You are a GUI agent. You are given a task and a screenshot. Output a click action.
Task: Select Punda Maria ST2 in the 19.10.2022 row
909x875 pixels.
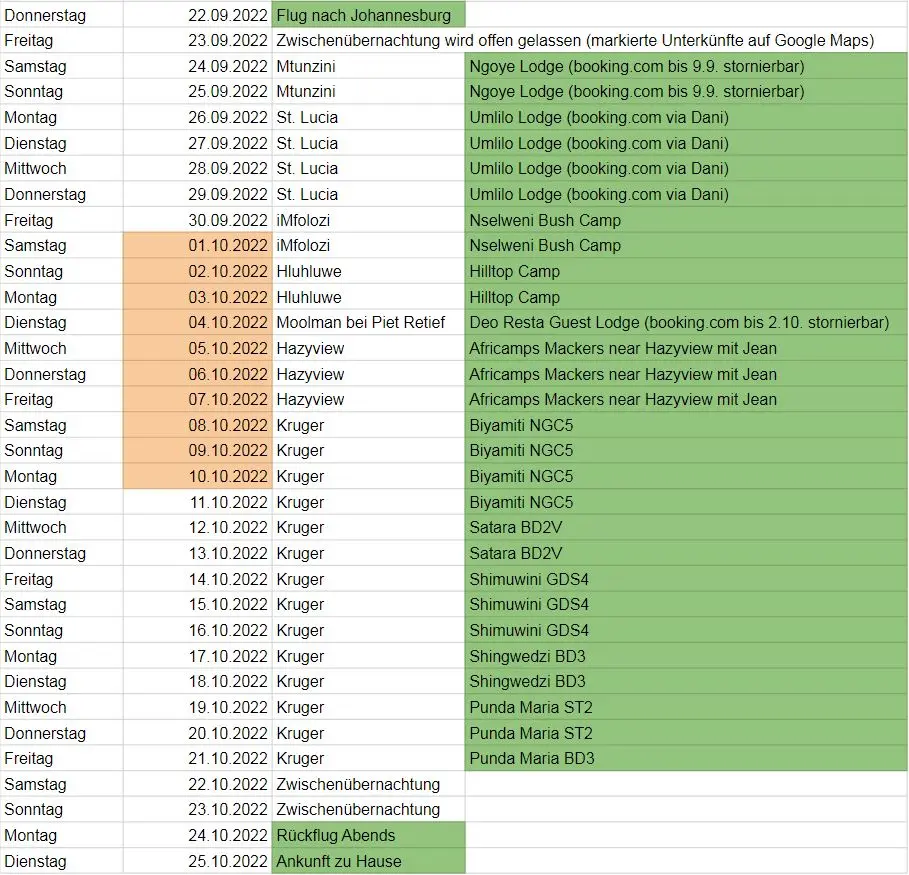click(x=686, y=707)
